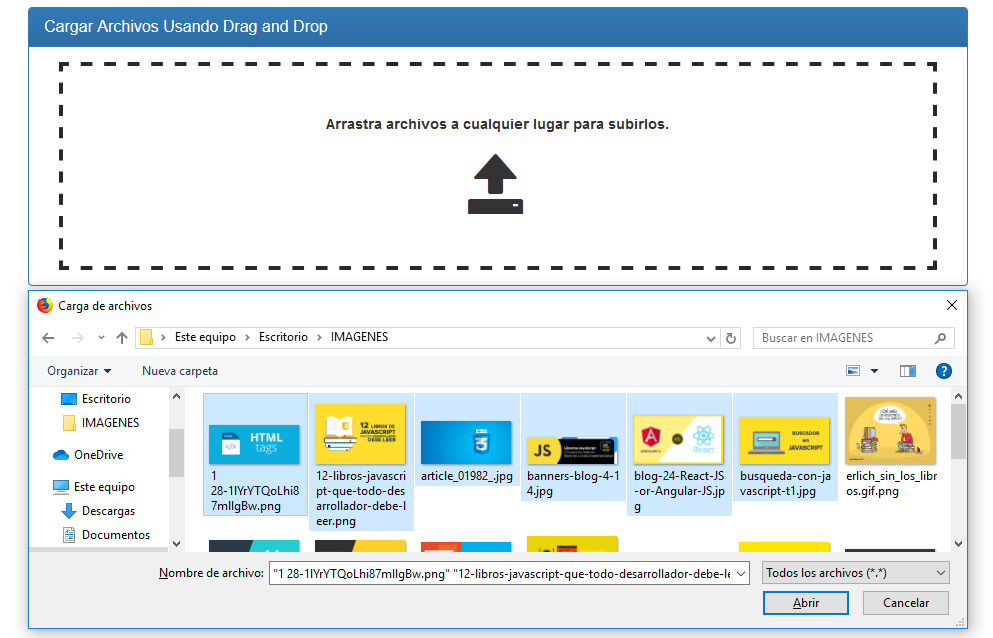
Task: Change view layout icon
Action: pyautogui.click(x=853, y=371)
